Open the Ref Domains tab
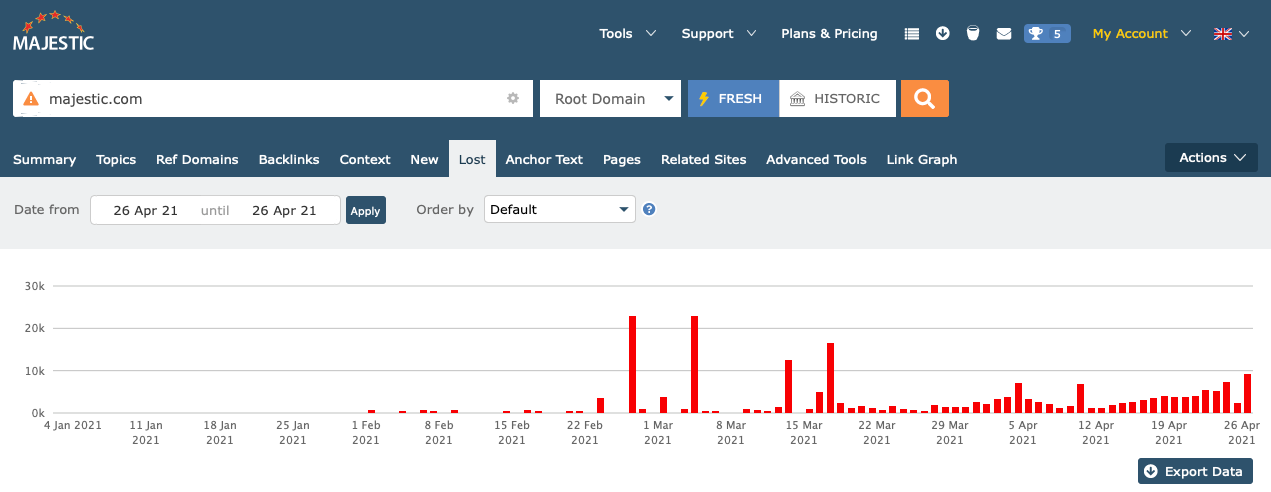This screenshot has height=492, width=1271. tap(197, 160)
